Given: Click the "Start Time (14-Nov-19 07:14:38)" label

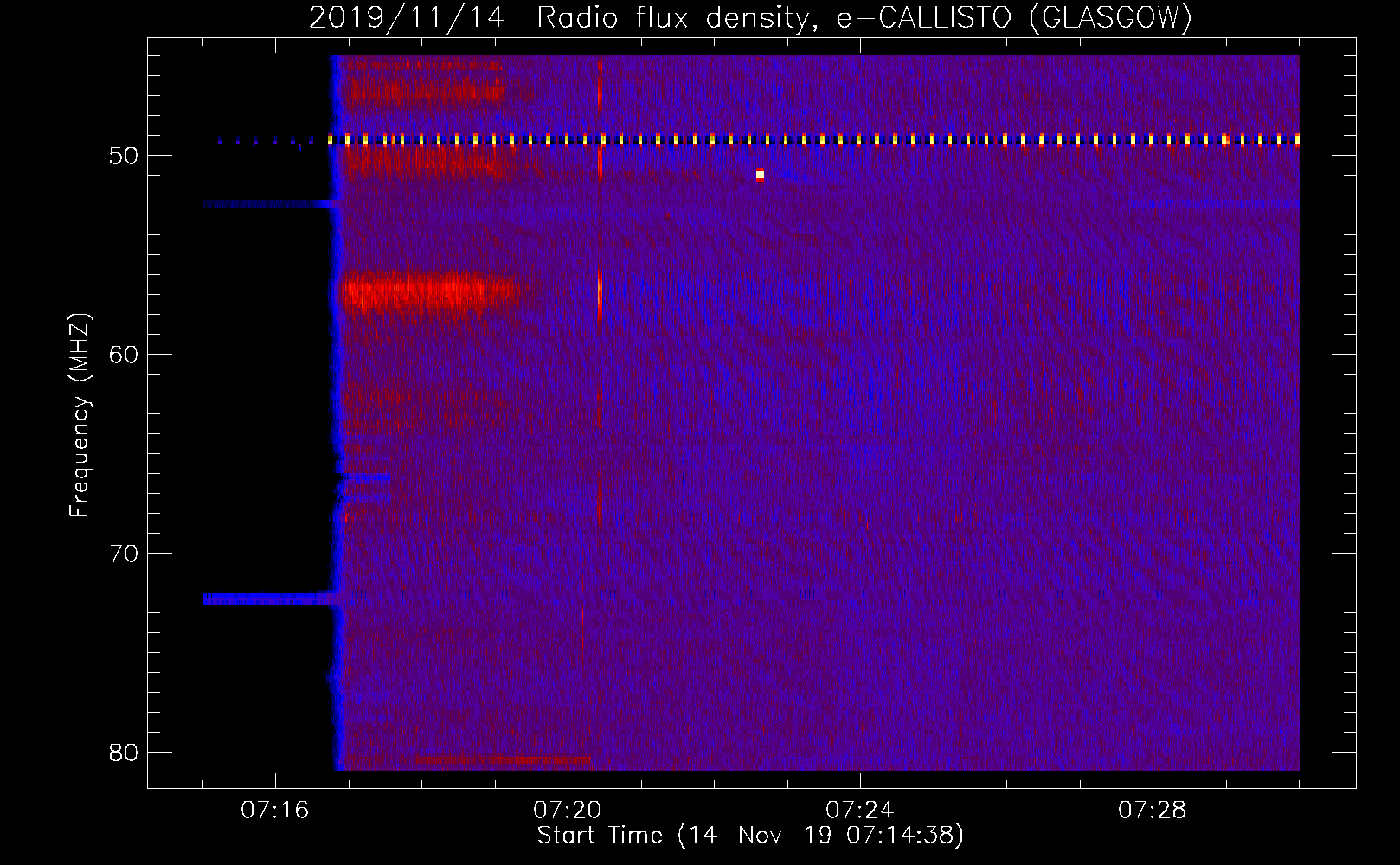Looking at the screenshot, I should pyautogui.click(x=750, y=836).
